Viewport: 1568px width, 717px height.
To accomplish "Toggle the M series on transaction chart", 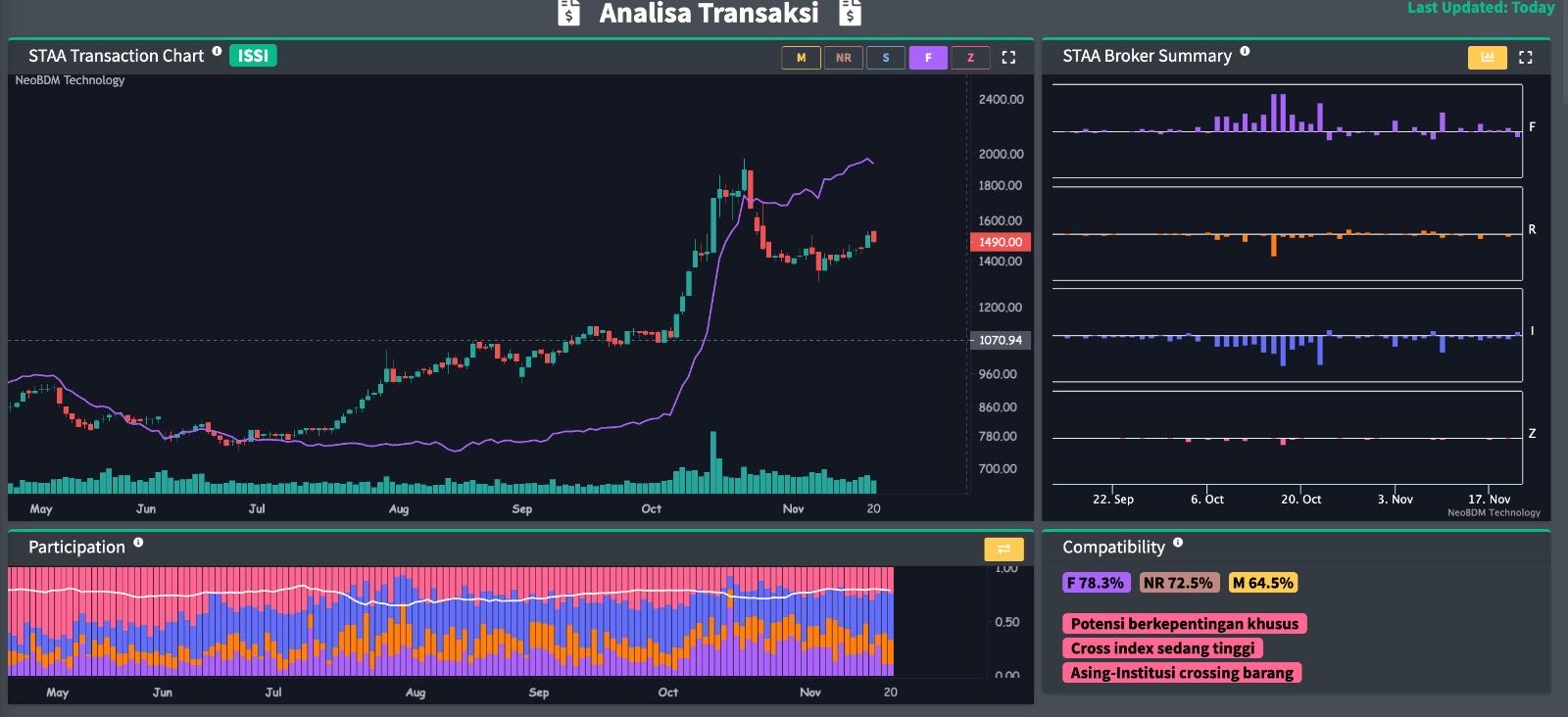I will click(x=801, y=58).
